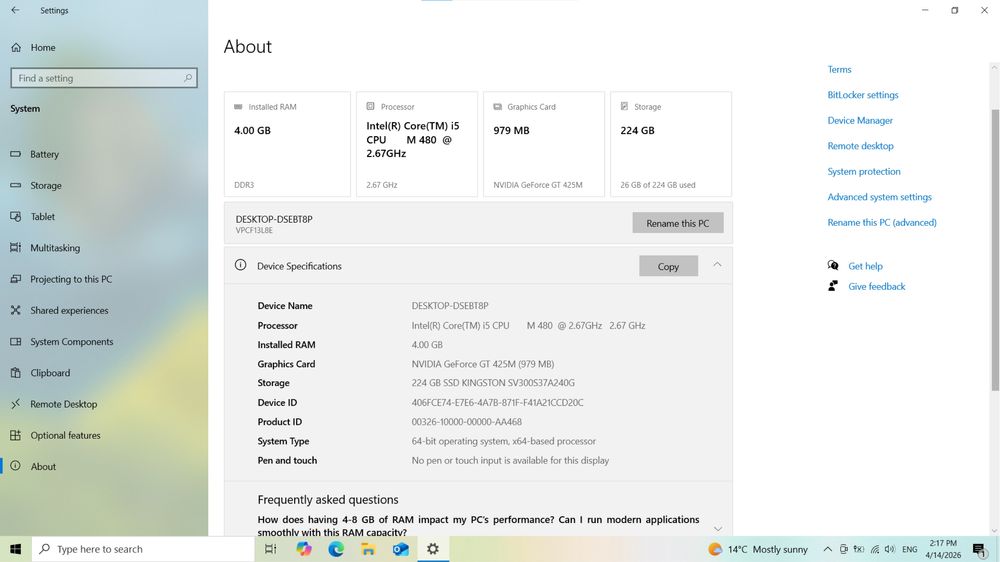Open Outlook from the taskbar
The height and width of the screenshot is (562, 1000).
pyautogui.click(x=401, y=549)
